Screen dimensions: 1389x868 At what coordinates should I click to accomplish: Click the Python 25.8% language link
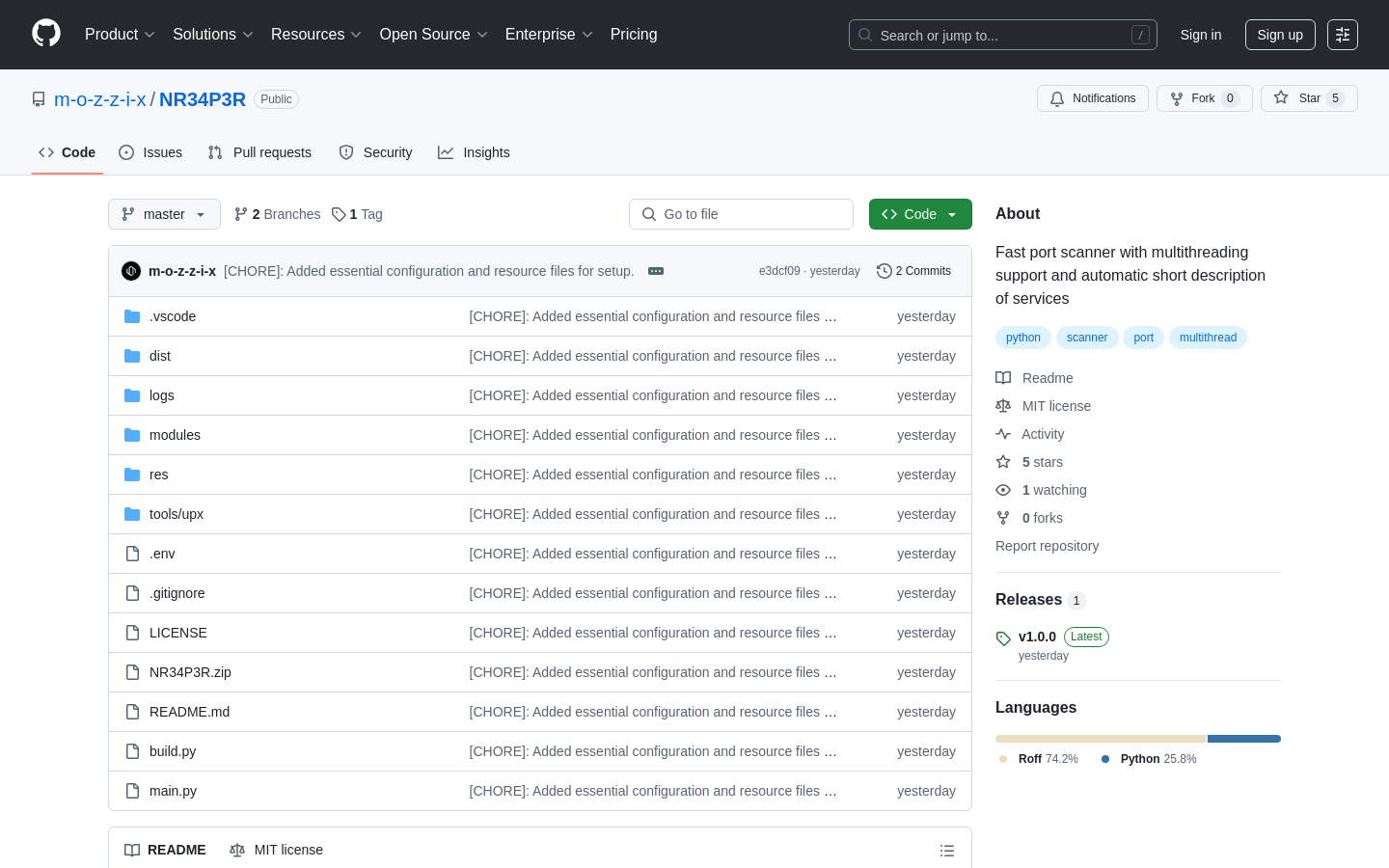click(1149, 759)
